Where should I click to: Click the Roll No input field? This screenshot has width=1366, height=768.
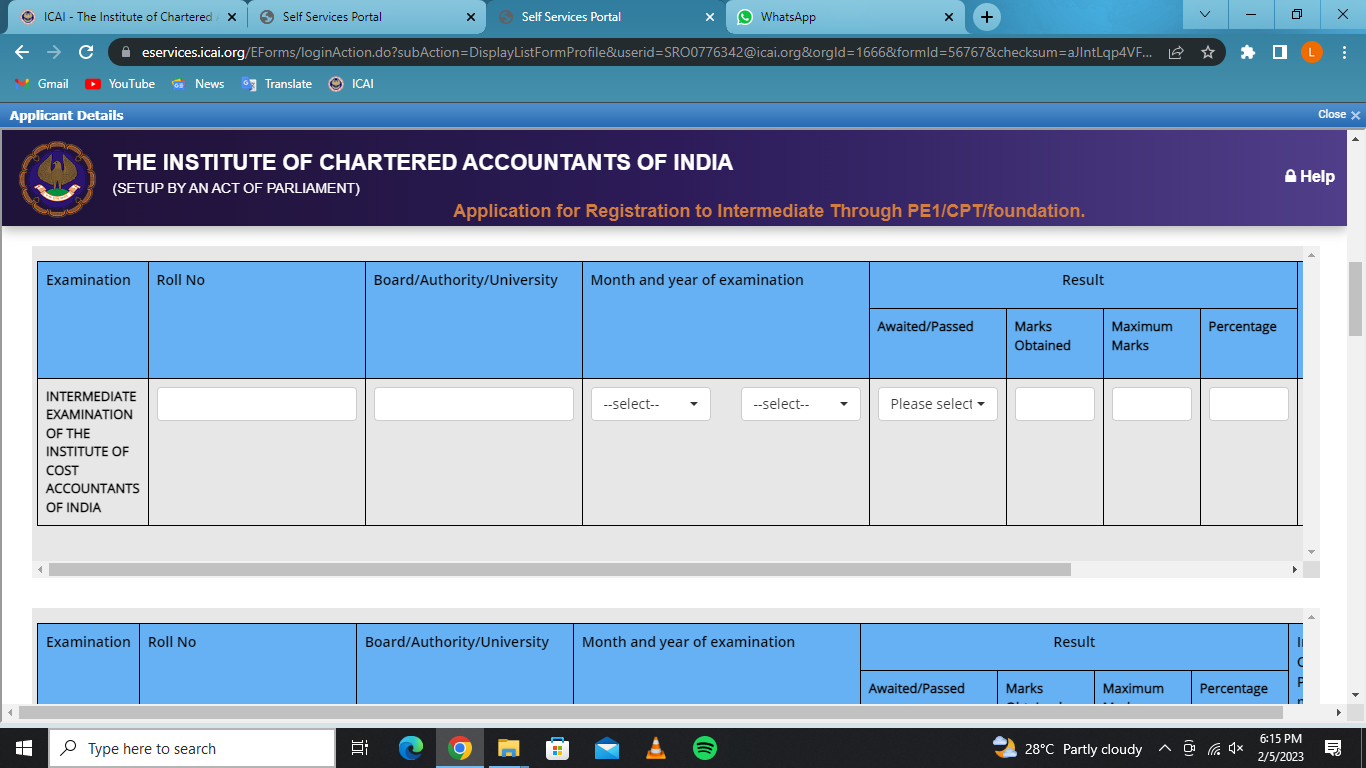[257, 404]
